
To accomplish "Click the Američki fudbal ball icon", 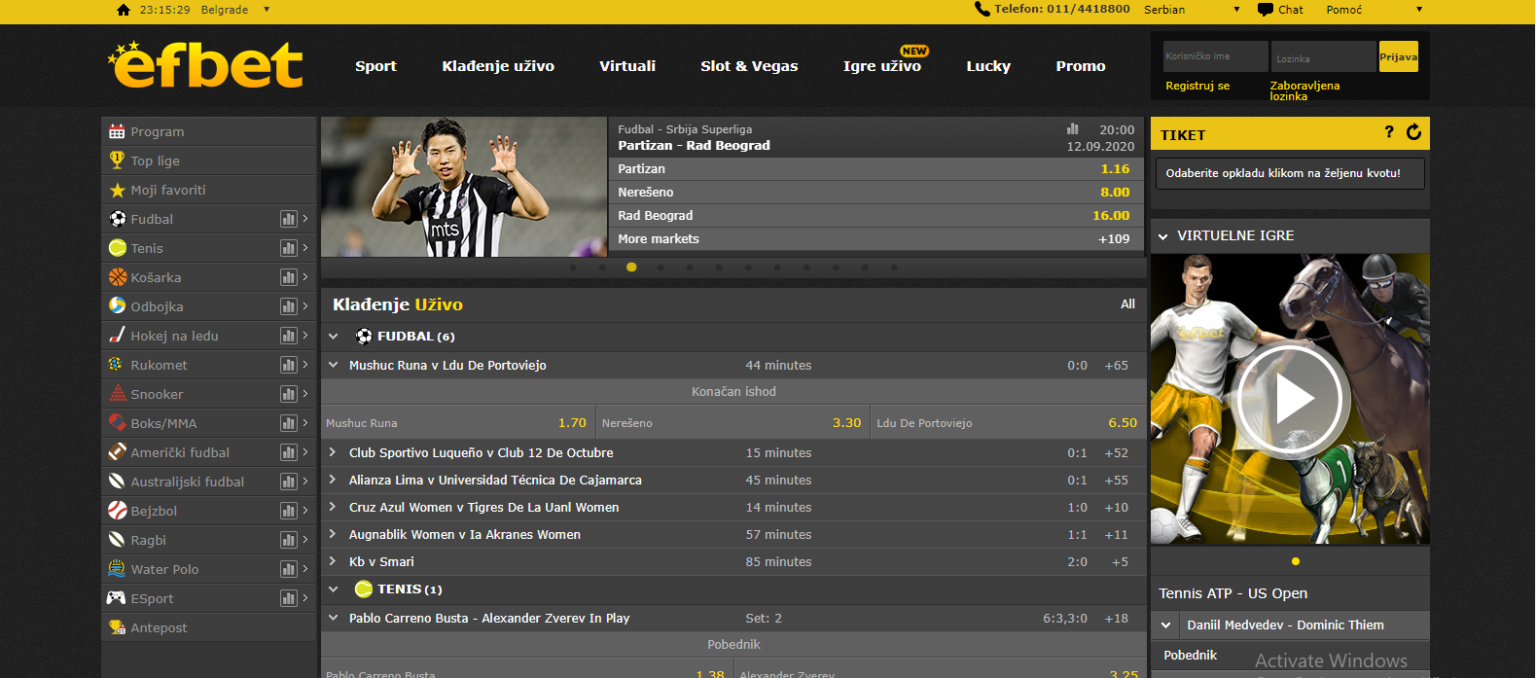I will tap(117, 452).
